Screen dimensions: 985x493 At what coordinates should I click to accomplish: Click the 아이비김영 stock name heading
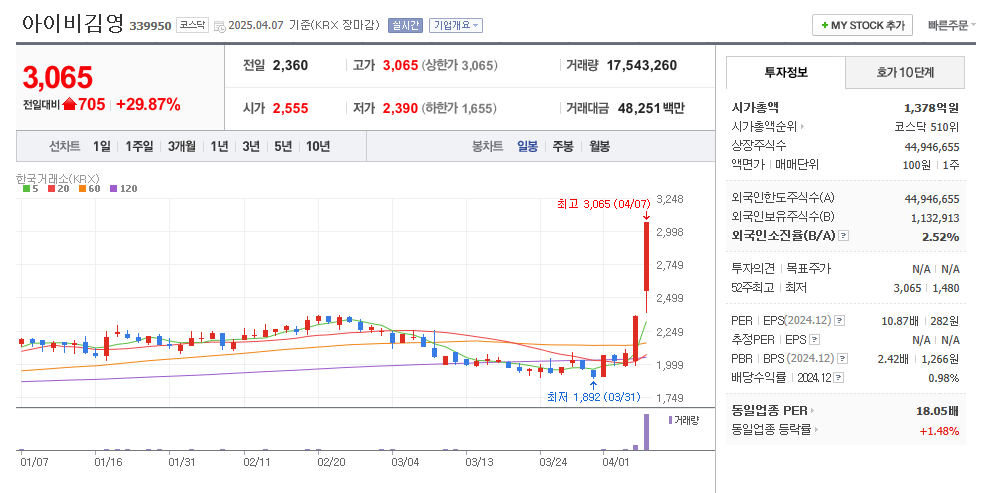click(x=72, y=24)
